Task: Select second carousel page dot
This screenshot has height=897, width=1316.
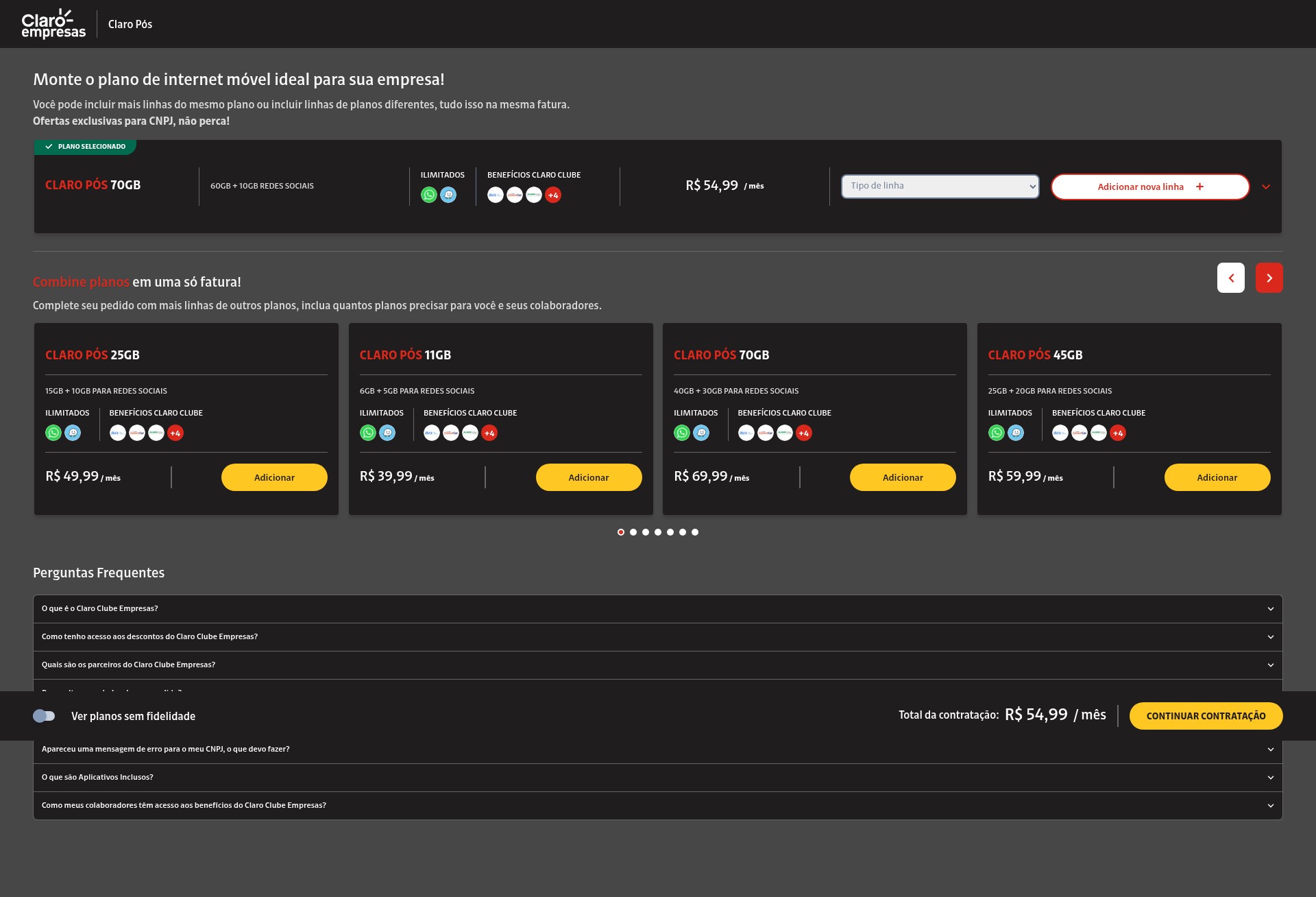Action: [633, 532]
